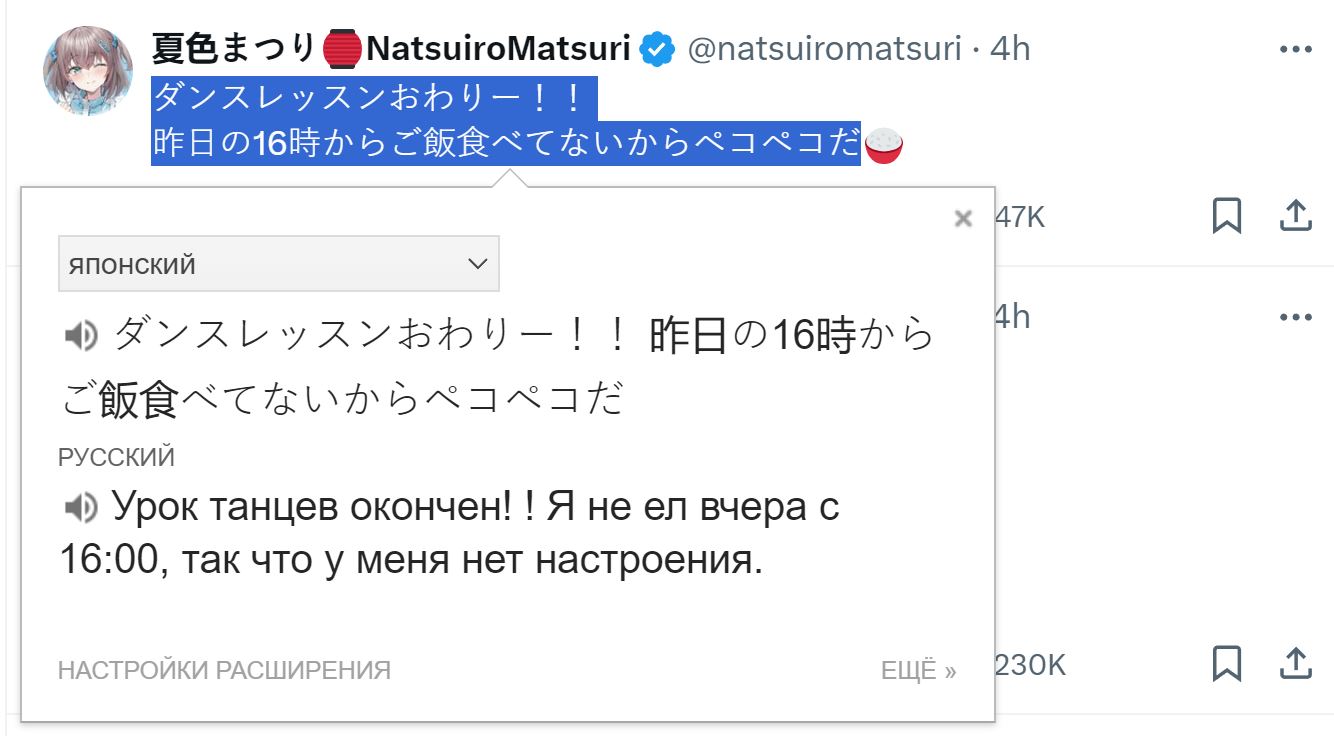View the 47K views analytics

click(x=1019, y=216)
